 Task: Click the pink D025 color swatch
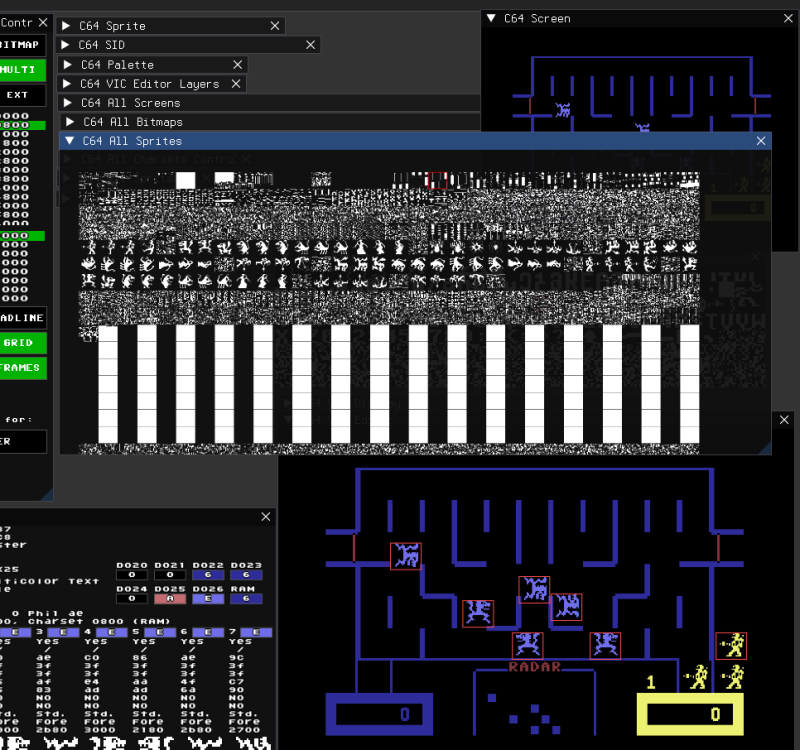170,599
